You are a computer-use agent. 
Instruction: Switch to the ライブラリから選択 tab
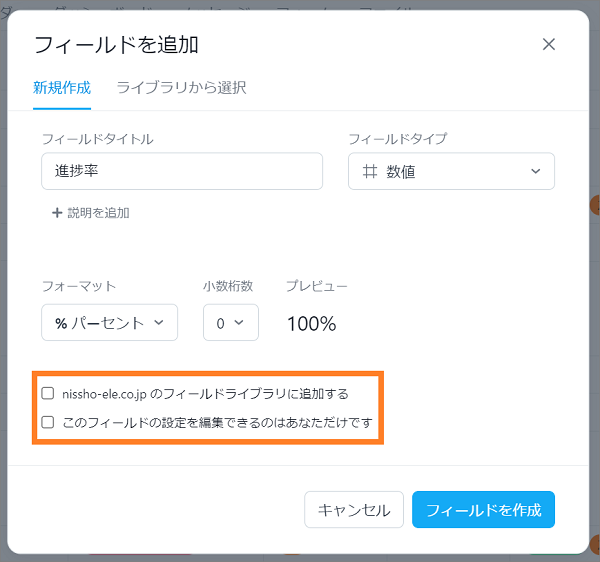click(181, 88)
